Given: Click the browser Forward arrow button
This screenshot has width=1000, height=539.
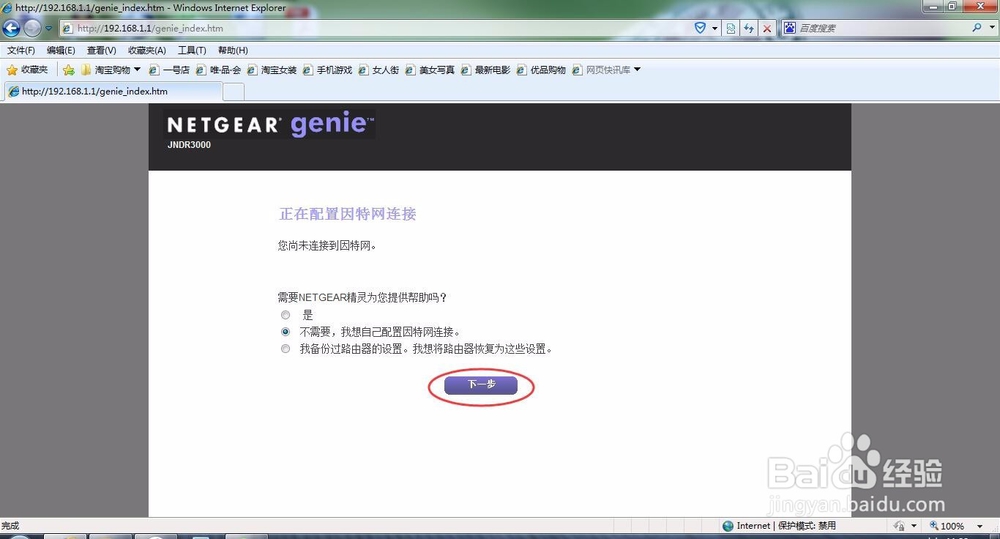Looking at the screenshot, I should click(x=32, y=28).
